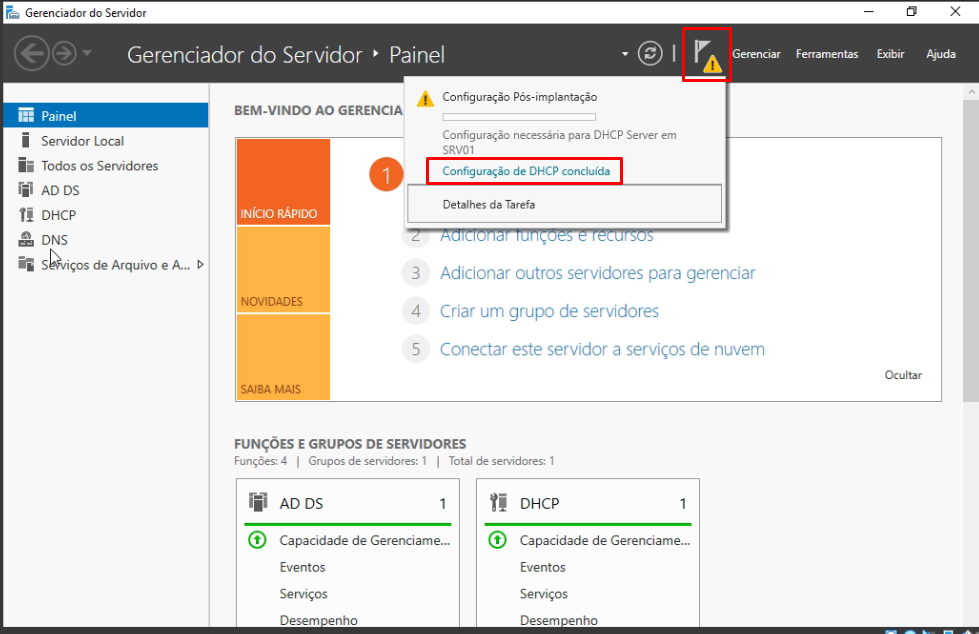Click green status icon in AD DS tile
This screenshot has width=979, height=634.
(257, 540)
